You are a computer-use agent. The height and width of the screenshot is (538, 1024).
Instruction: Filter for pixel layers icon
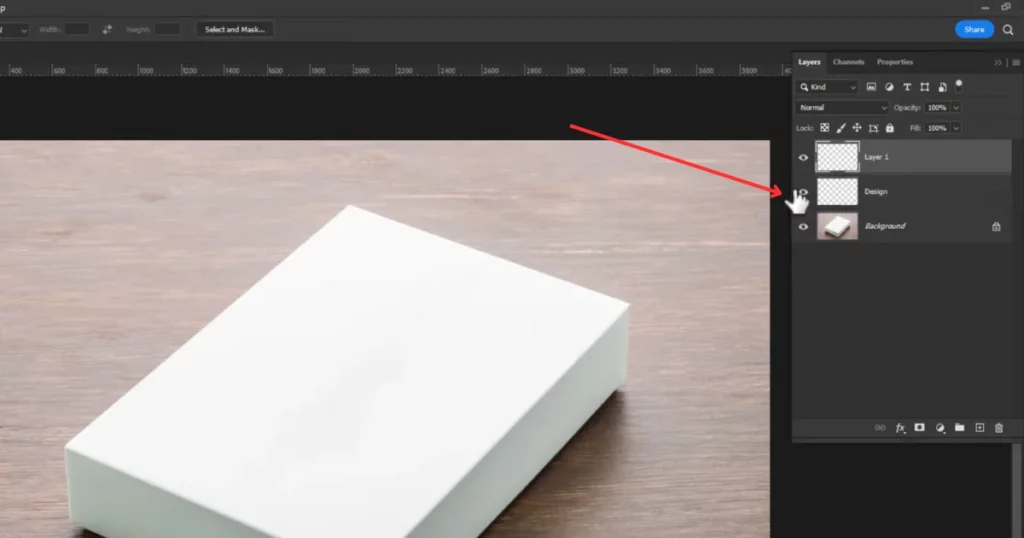(x=871, y=87)
